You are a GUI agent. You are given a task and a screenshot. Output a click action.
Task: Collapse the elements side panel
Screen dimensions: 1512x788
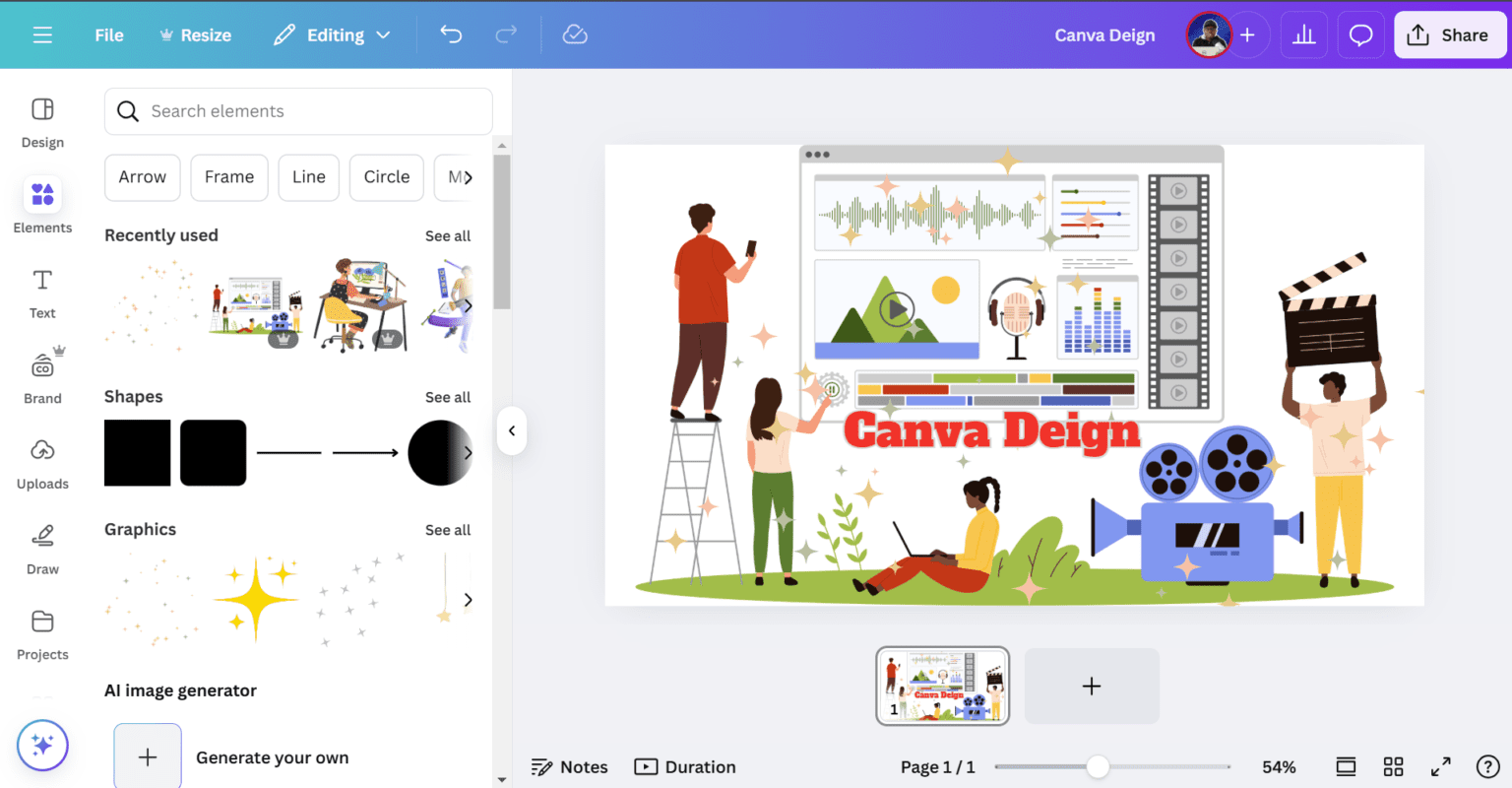[x=512, y=430]
